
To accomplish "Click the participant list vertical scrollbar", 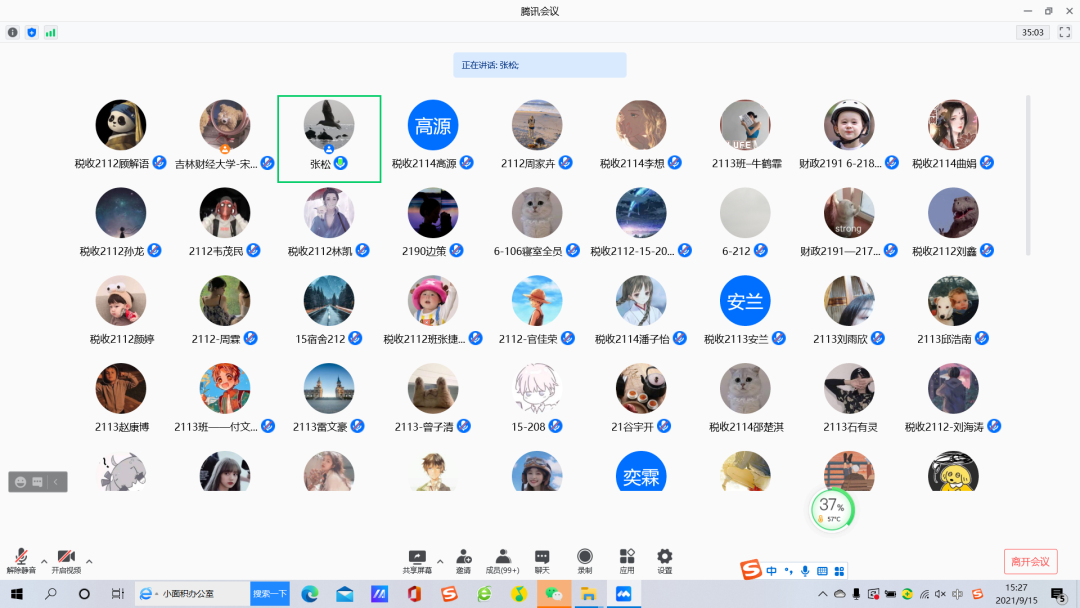I will 1028,175.
